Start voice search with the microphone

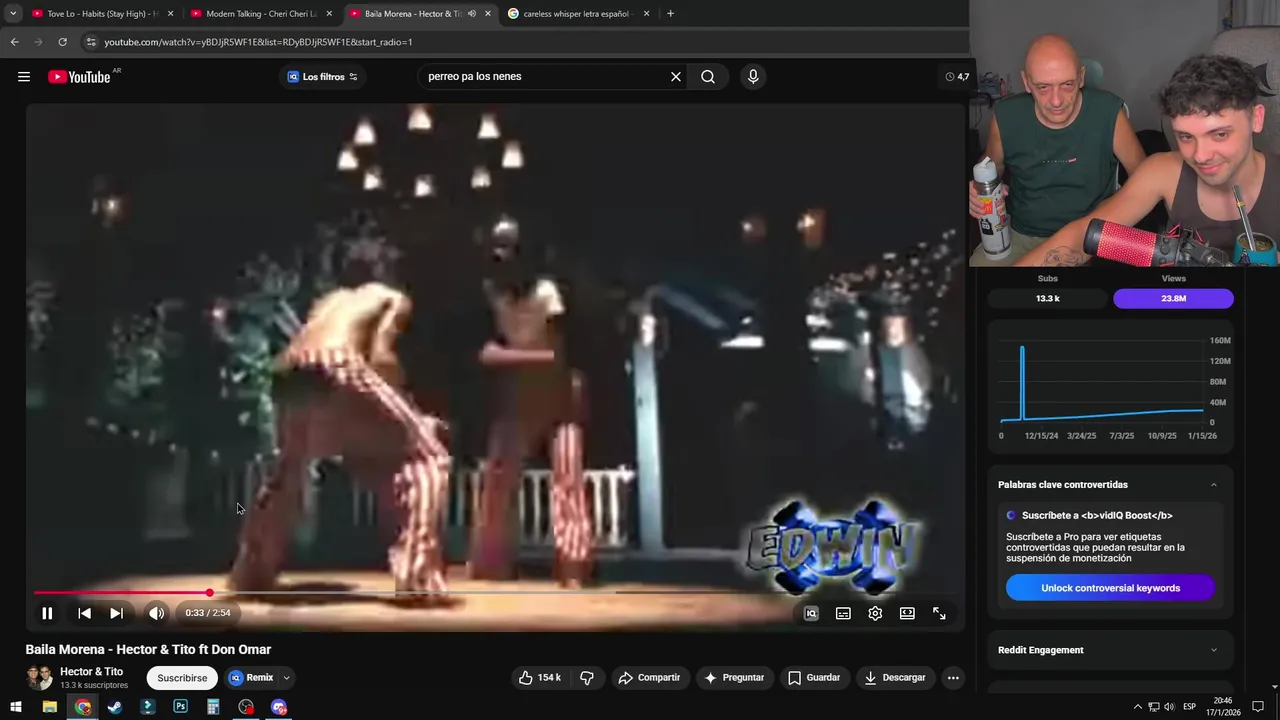point(753,77)
